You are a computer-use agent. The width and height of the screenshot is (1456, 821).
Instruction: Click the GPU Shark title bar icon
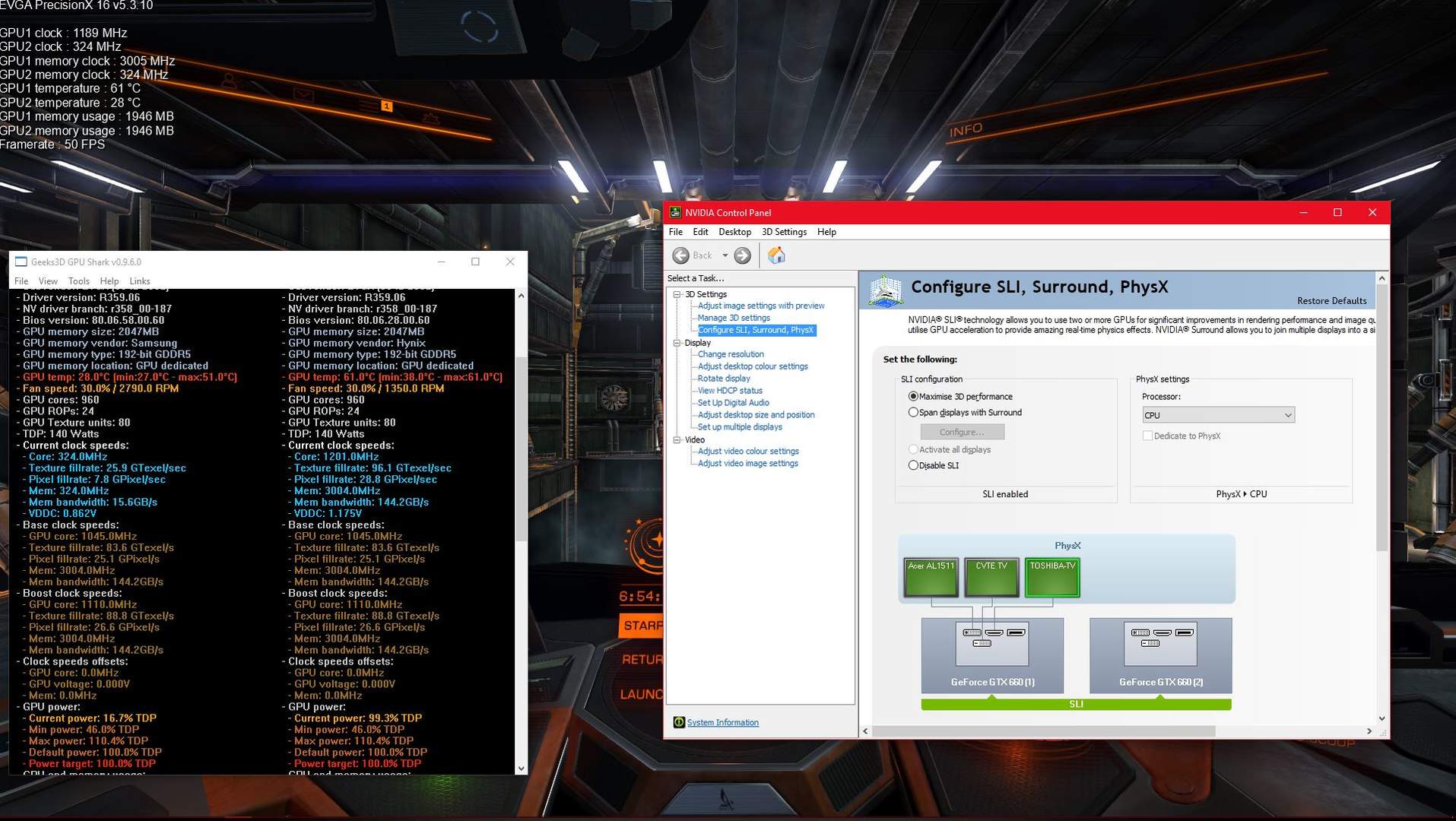(21, 262)
